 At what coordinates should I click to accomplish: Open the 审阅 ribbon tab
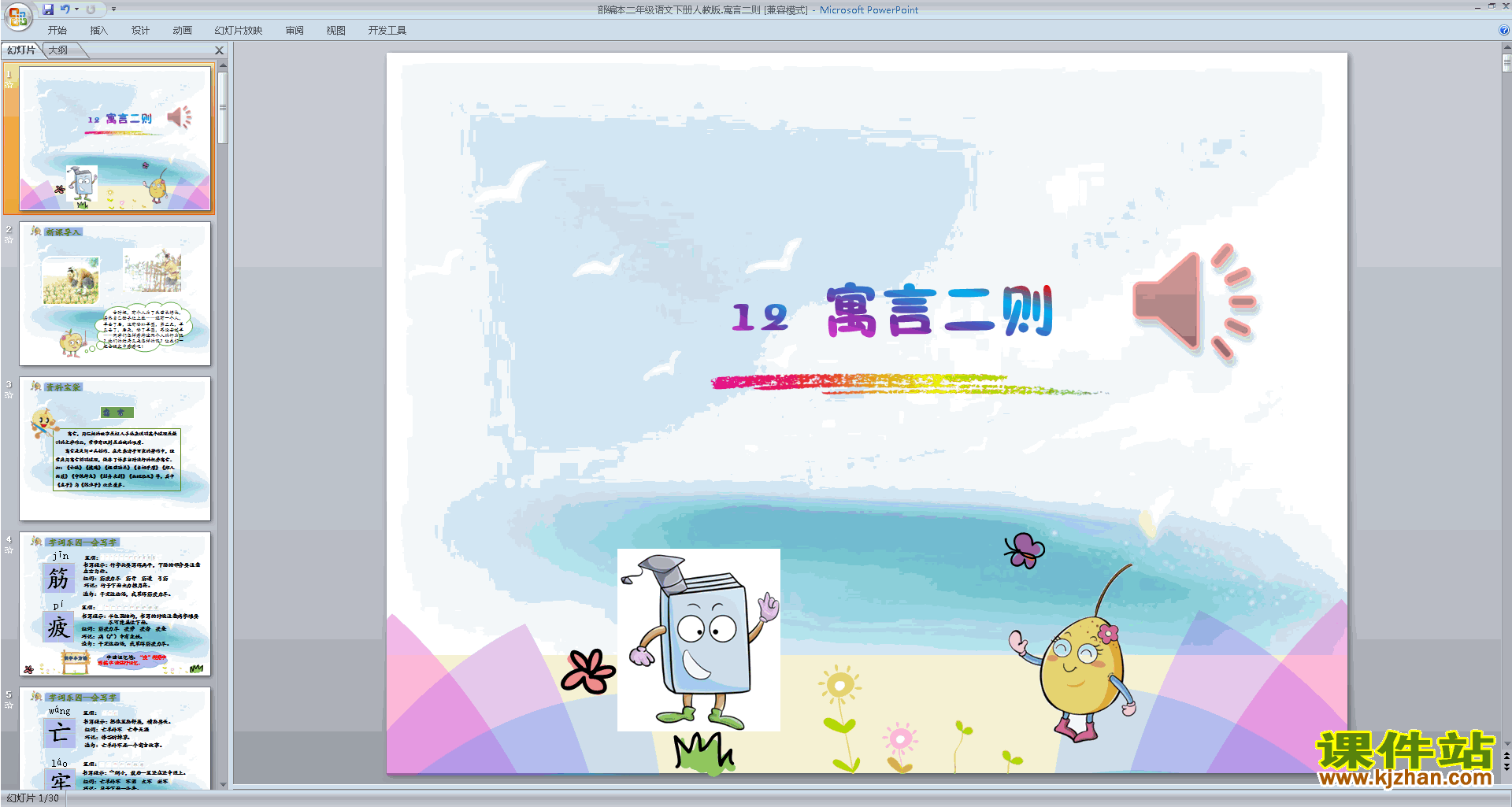[x=295, y=31]
